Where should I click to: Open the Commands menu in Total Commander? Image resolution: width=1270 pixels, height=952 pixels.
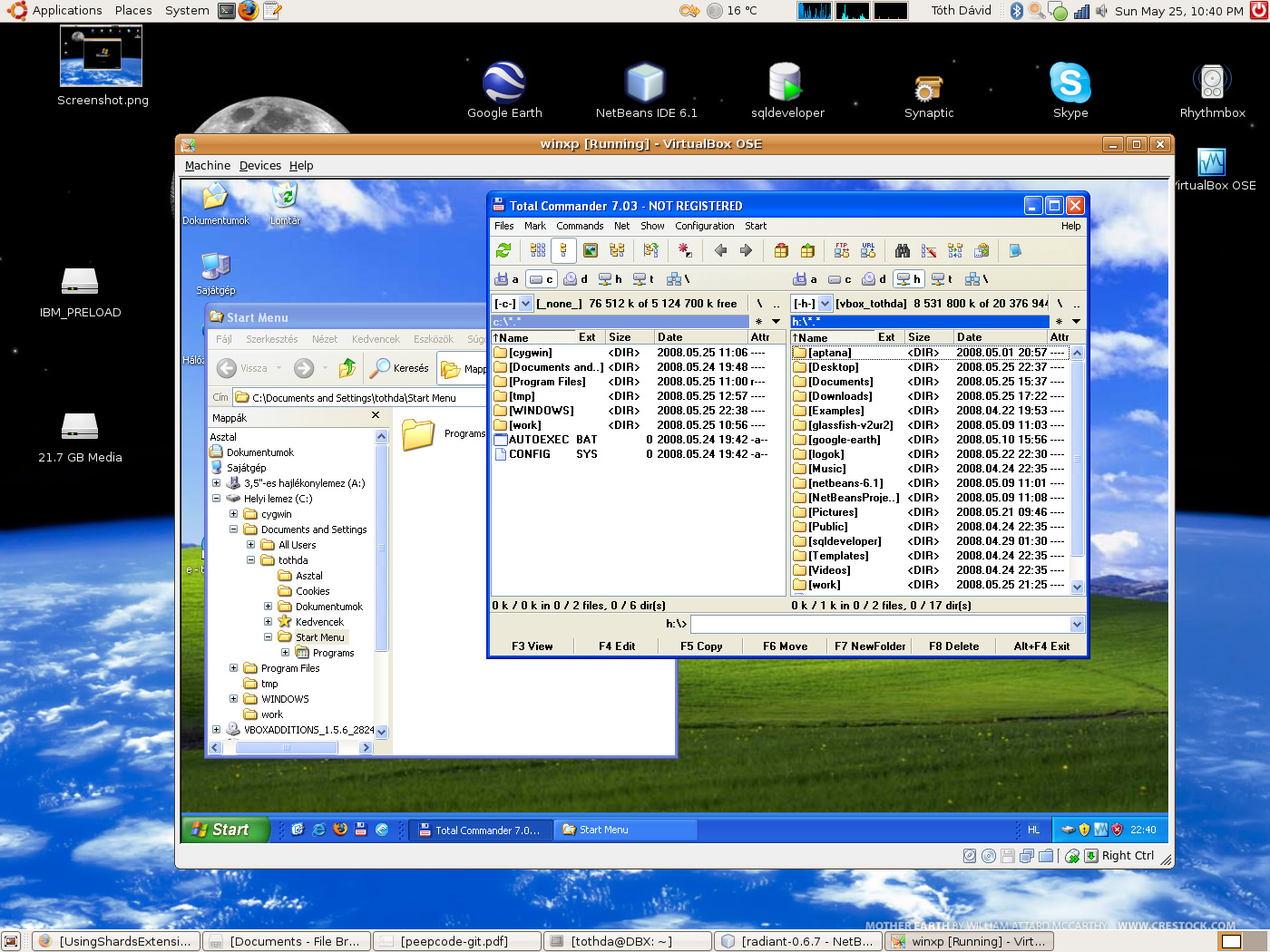coord(580,226)
